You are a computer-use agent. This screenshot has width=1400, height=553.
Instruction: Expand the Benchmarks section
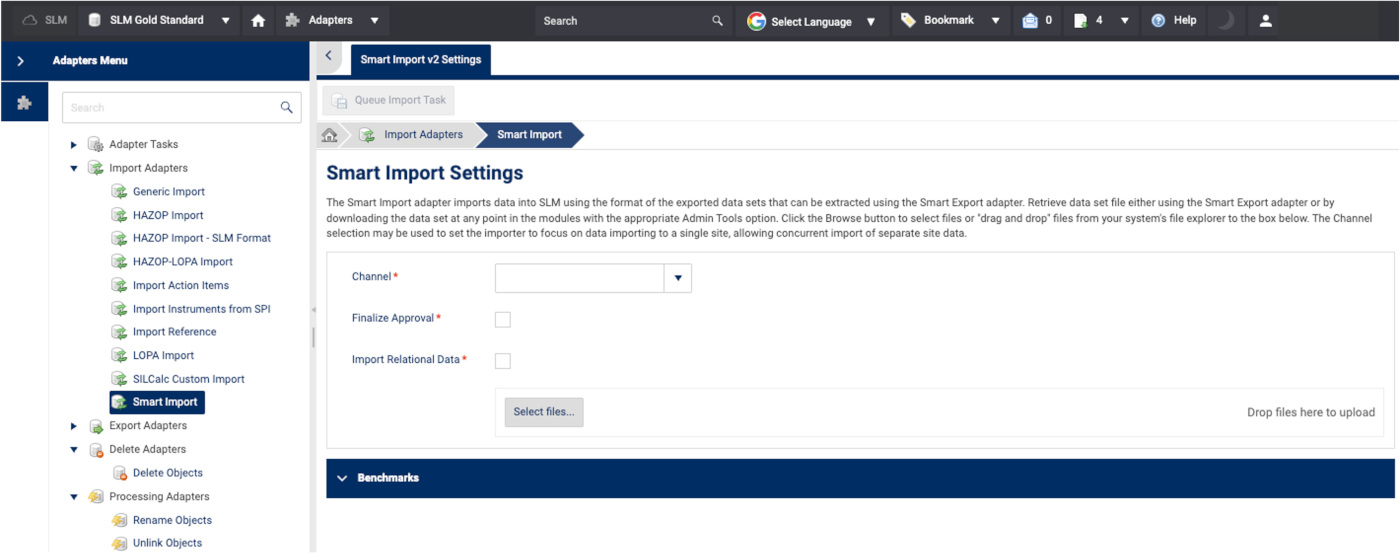(339, 478)
